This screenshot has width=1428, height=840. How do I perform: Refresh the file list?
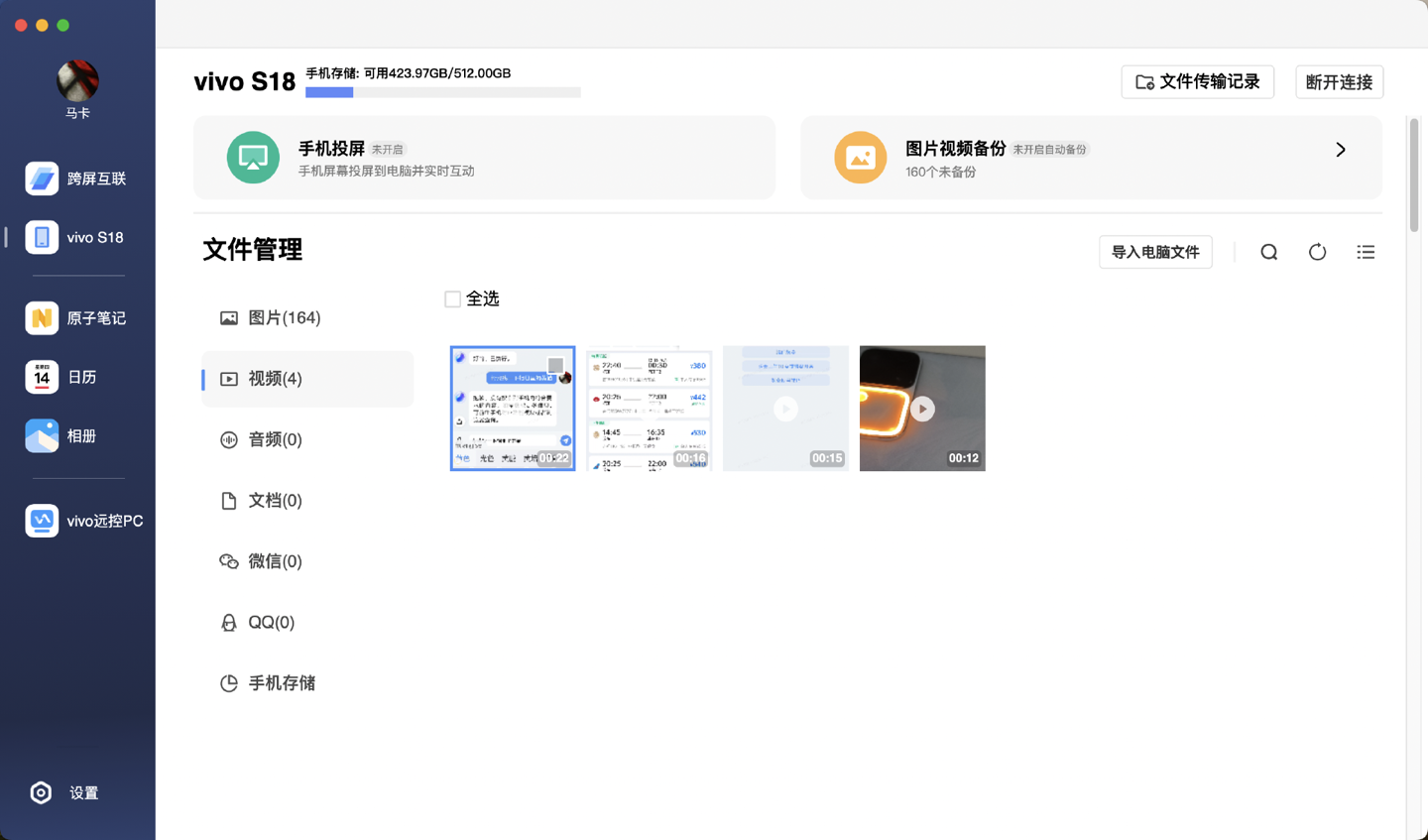point(1317,252)
